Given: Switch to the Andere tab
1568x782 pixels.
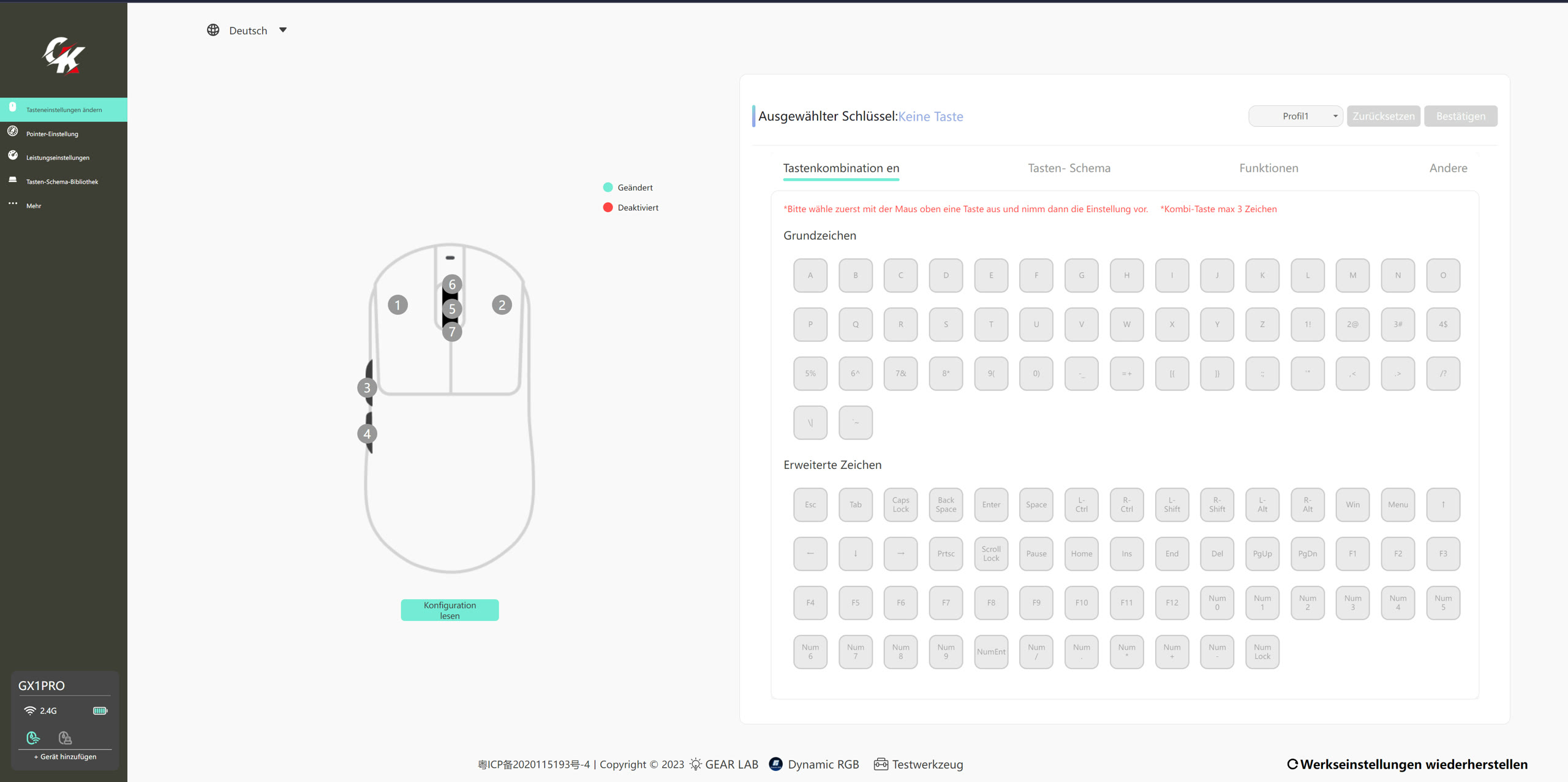Looking at the screenshot, I should pos(1448,168).
